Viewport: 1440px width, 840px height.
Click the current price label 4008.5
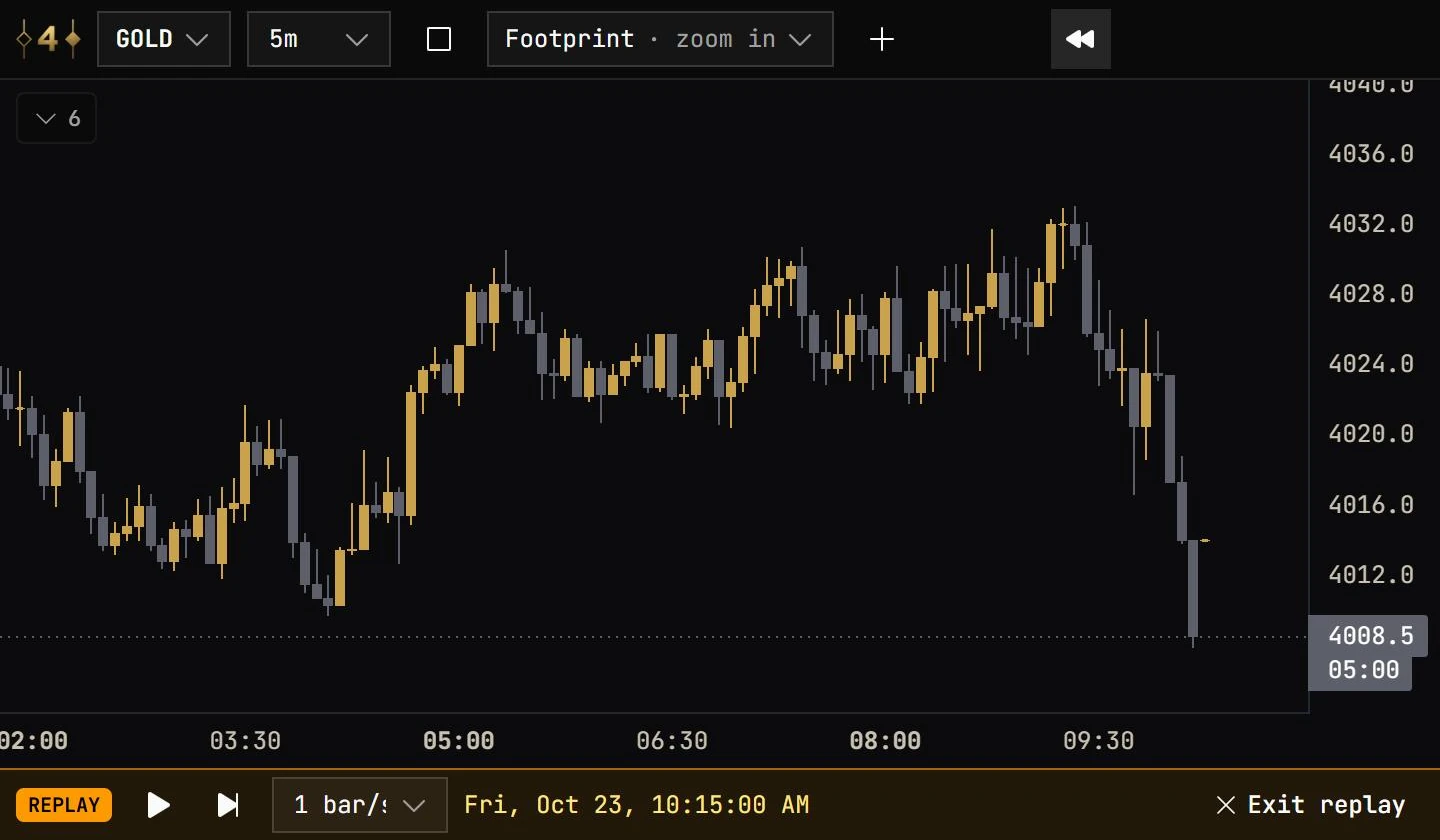[x=1368, y=636]
